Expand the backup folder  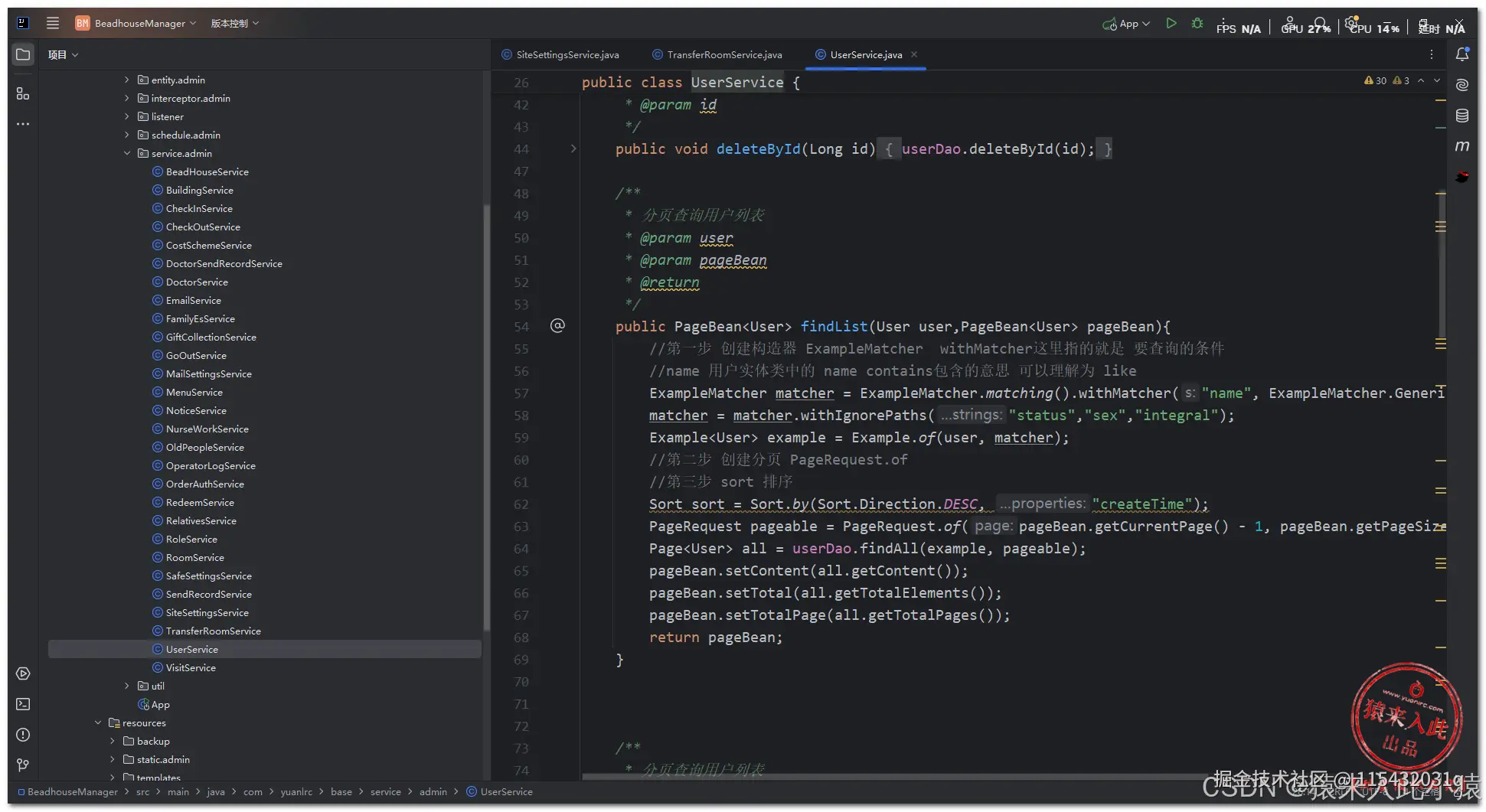click(113, 741)
